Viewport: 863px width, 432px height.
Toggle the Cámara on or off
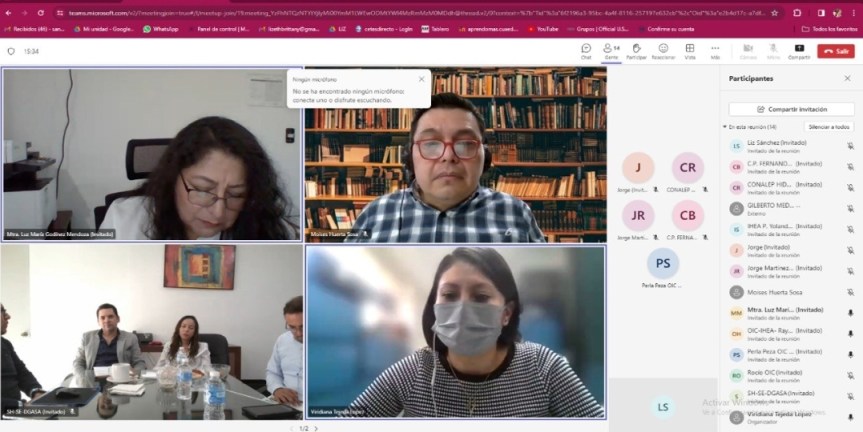point(748,50)
